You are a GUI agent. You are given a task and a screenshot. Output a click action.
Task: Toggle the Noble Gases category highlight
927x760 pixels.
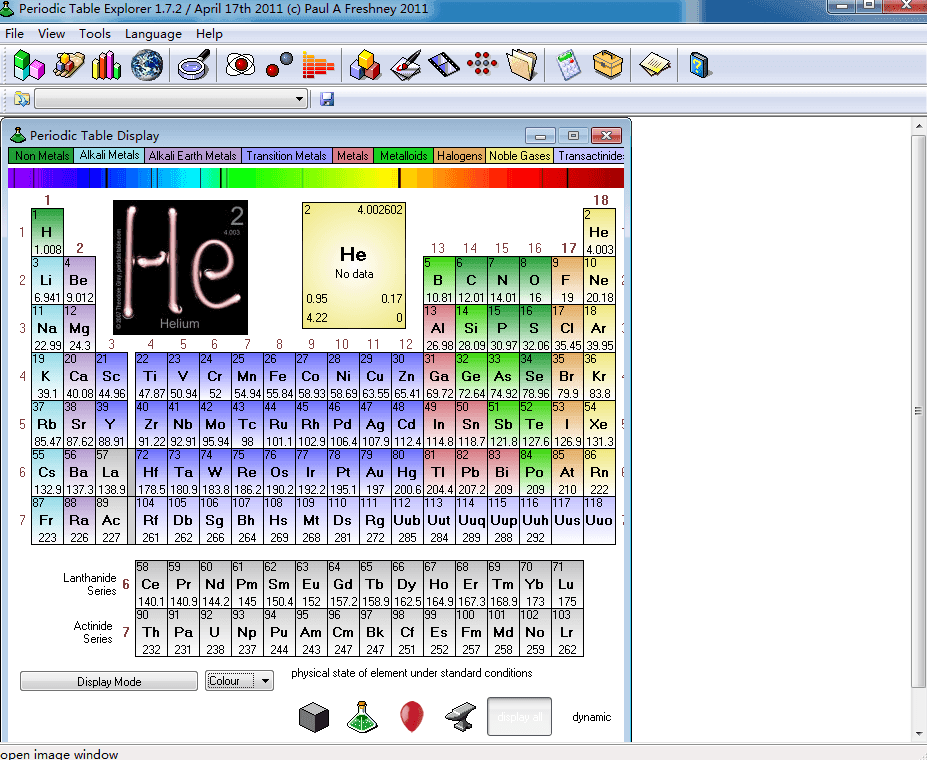pyautogui.click(x=519, y=155)
